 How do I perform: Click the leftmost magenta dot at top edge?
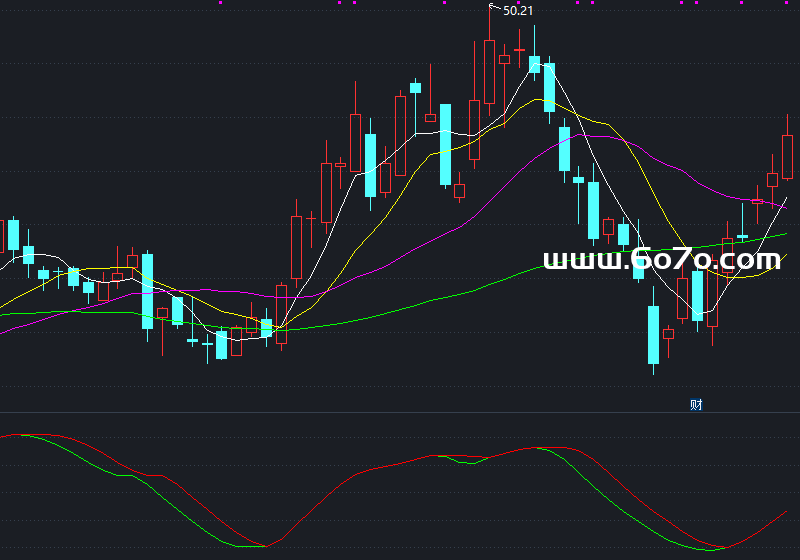pyautogui.click(x=221, y=2)
